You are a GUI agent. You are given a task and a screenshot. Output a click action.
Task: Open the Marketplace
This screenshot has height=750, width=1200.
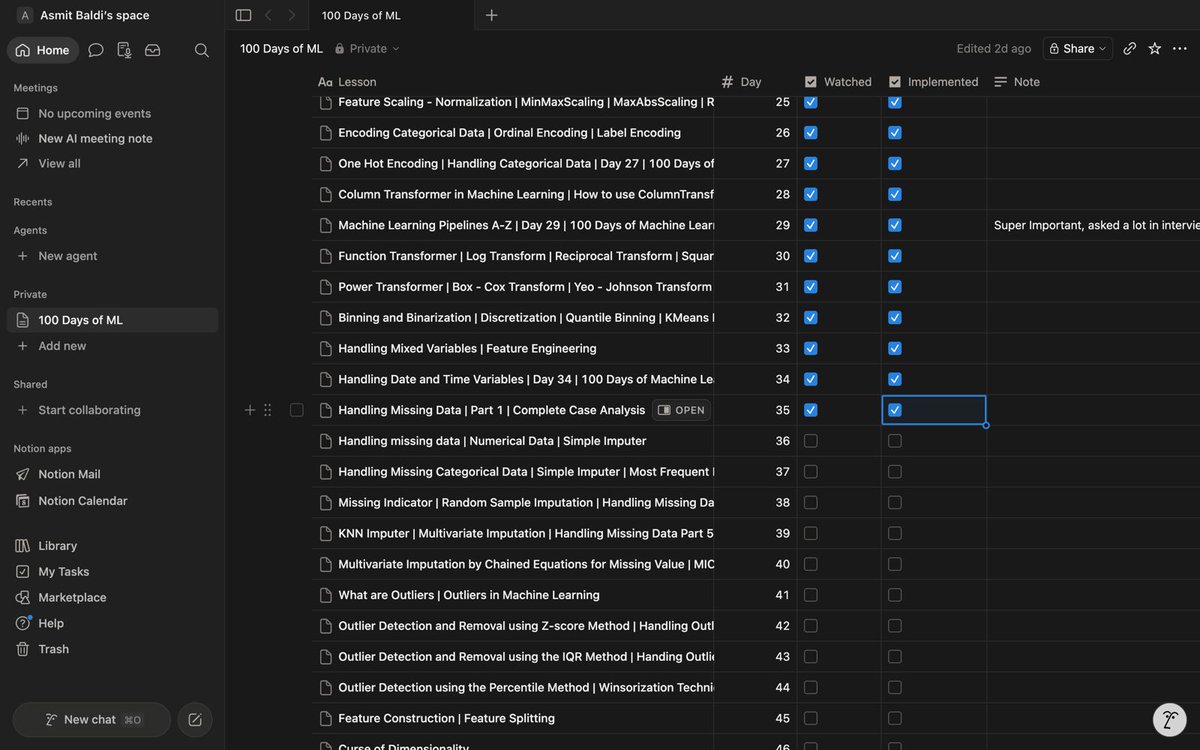pyautogui.click(x=72, y=597)
